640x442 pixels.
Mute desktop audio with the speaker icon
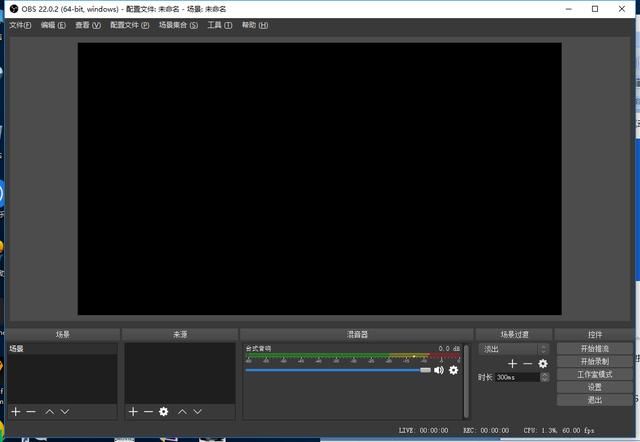(439, 370)
